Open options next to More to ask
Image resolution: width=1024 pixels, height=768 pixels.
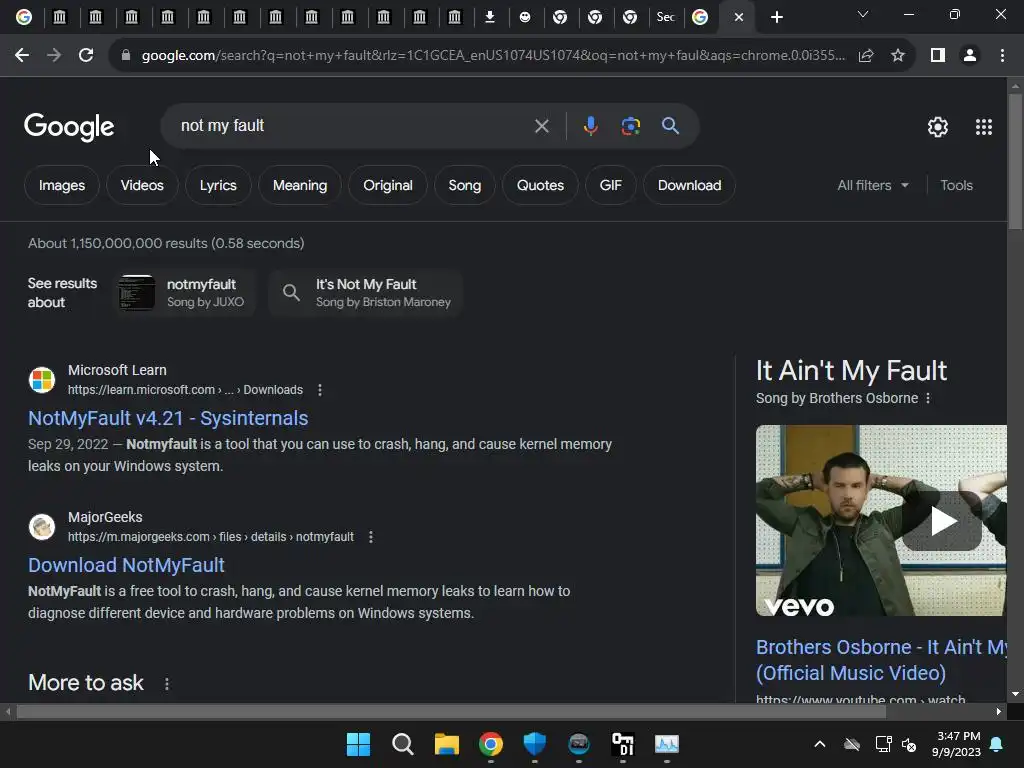(167, 684)
